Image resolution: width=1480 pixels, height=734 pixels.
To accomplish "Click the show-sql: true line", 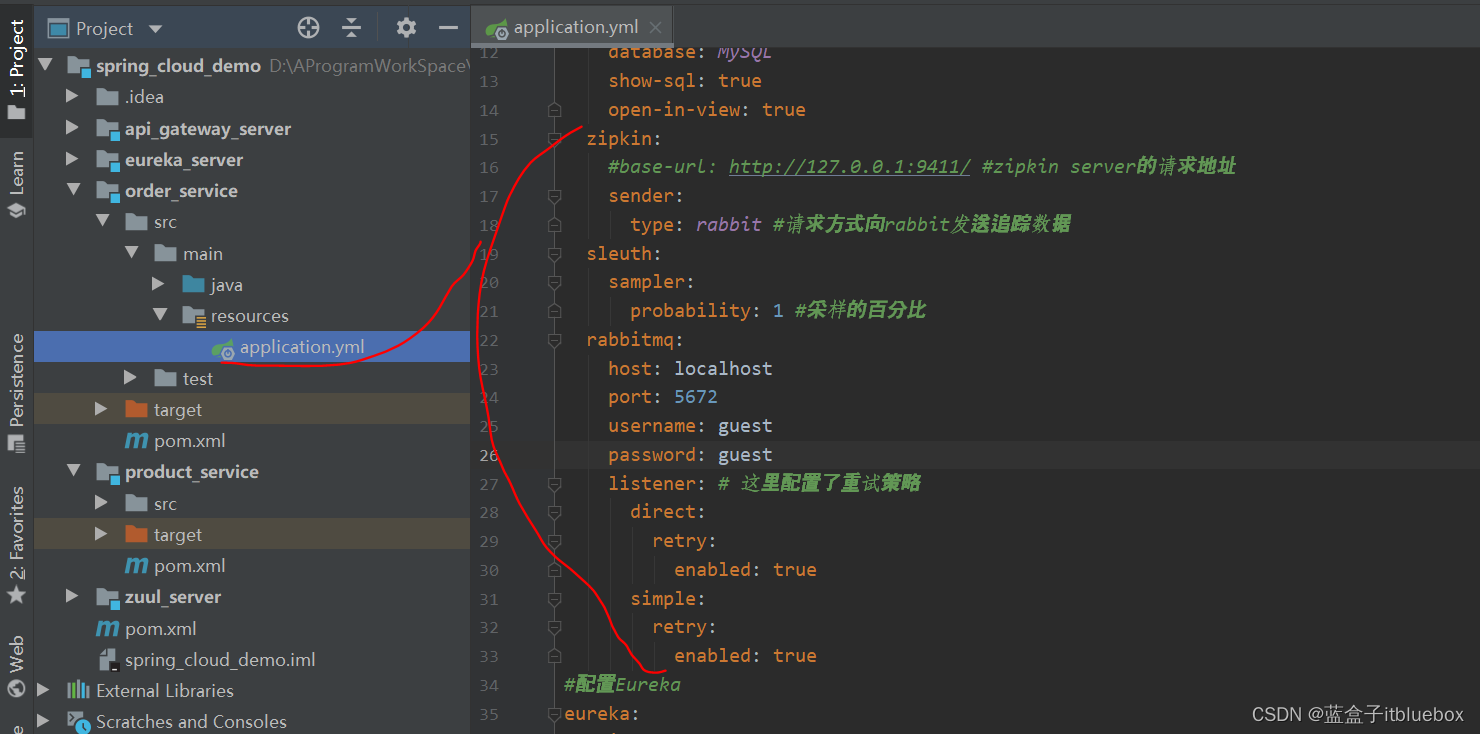I will (x=685, y=81).
